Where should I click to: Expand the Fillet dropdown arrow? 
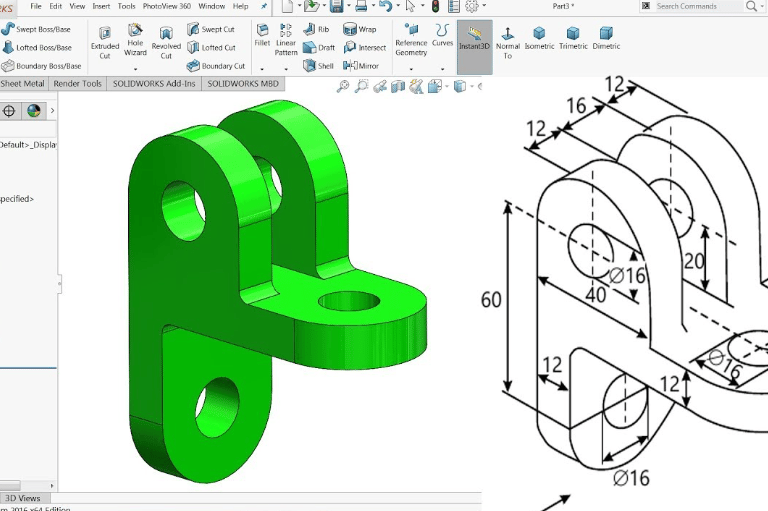262,69
